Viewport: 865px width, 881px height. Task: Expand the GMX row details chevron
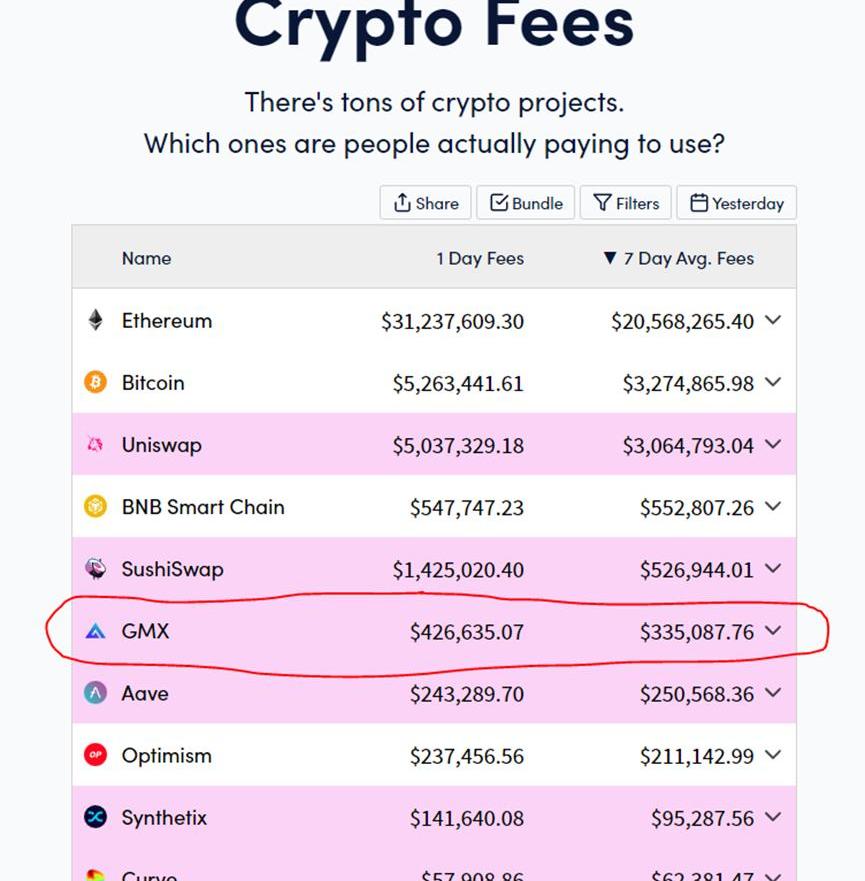point(773,631)
